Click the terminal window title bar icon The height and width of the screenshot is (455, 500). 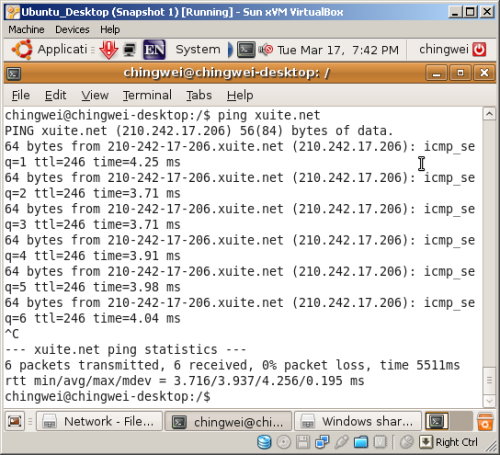(x=14, y=73)
